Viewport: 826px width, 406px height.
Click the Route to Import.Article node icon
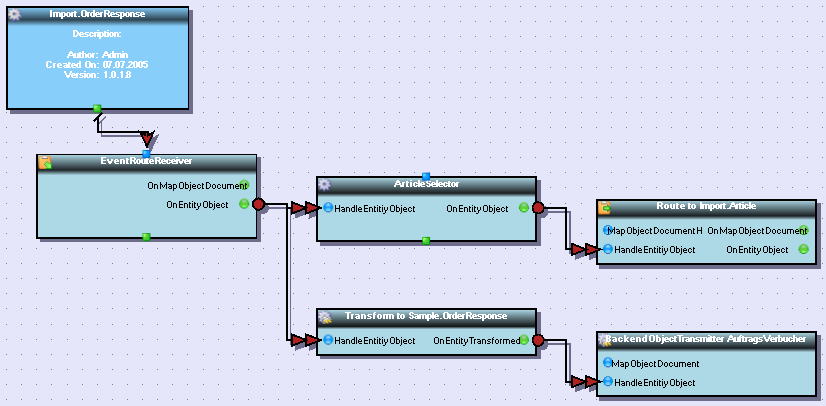pyautogui.click(x=605, y=208)
